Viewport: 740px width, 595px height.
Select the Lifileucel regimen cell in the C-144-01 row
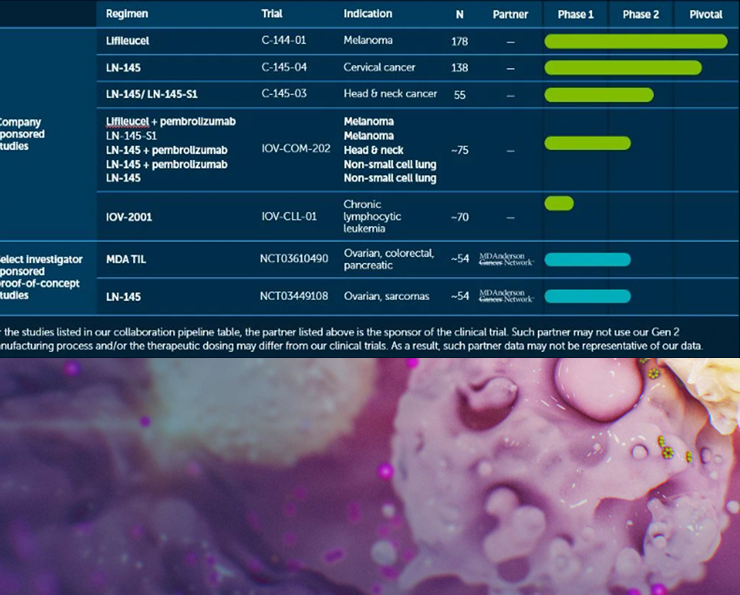(127, 41)
